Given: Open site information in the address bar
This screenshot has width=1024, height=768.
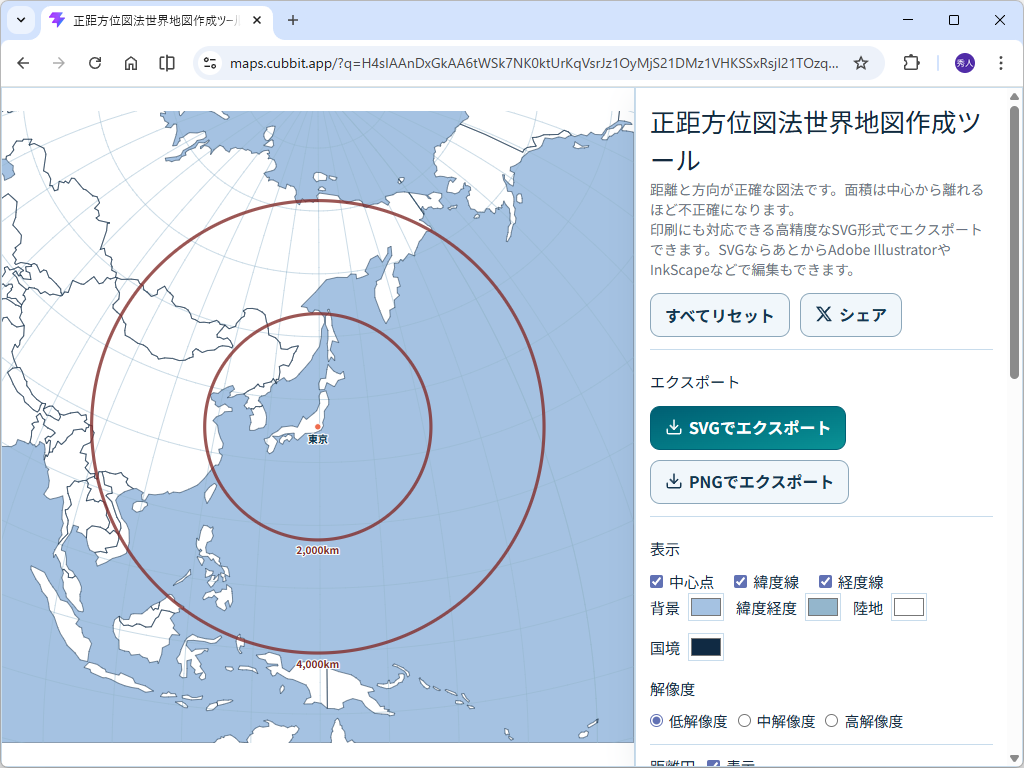Looking at the screenshot, I should pyautogui.click(x=208, y=62).
